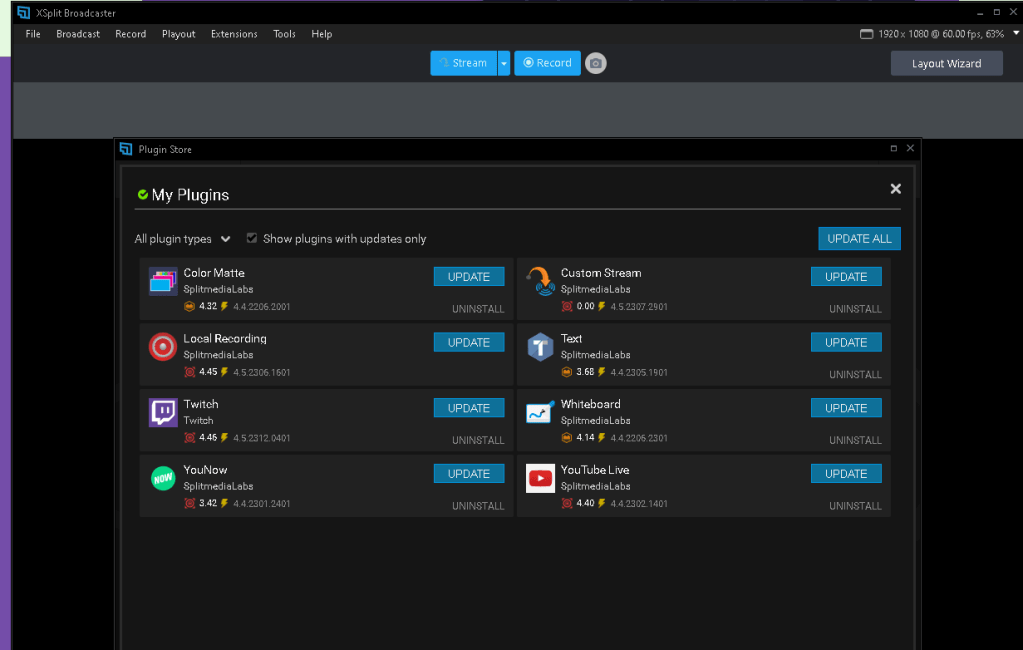Click the green checkmark beside My Plugins
This screenshot has height=650, width=1023.
pyautogui.click(x=143, y=194)
